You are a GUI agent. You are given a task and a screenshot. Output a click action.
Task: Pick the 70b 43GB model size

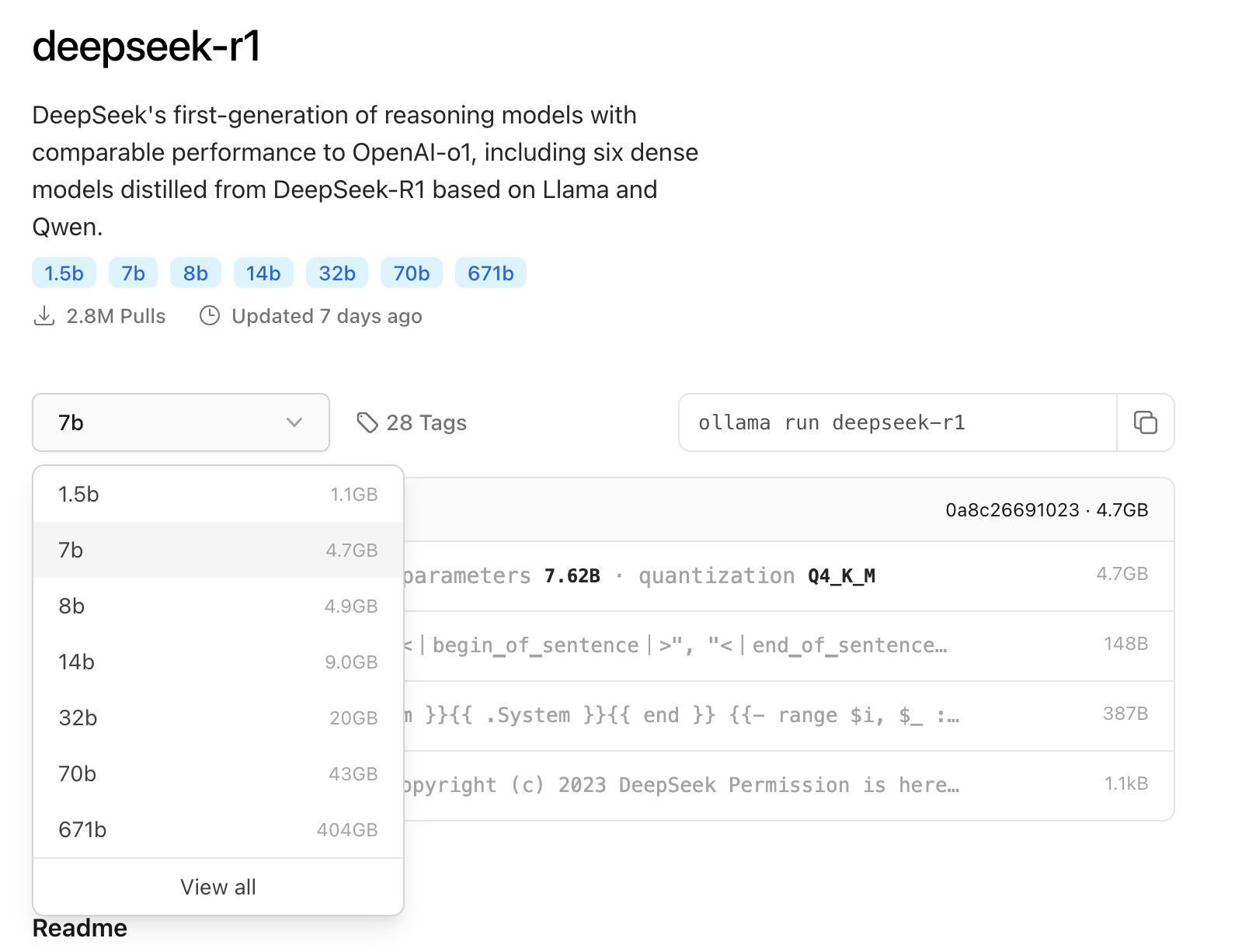[217, 774]
